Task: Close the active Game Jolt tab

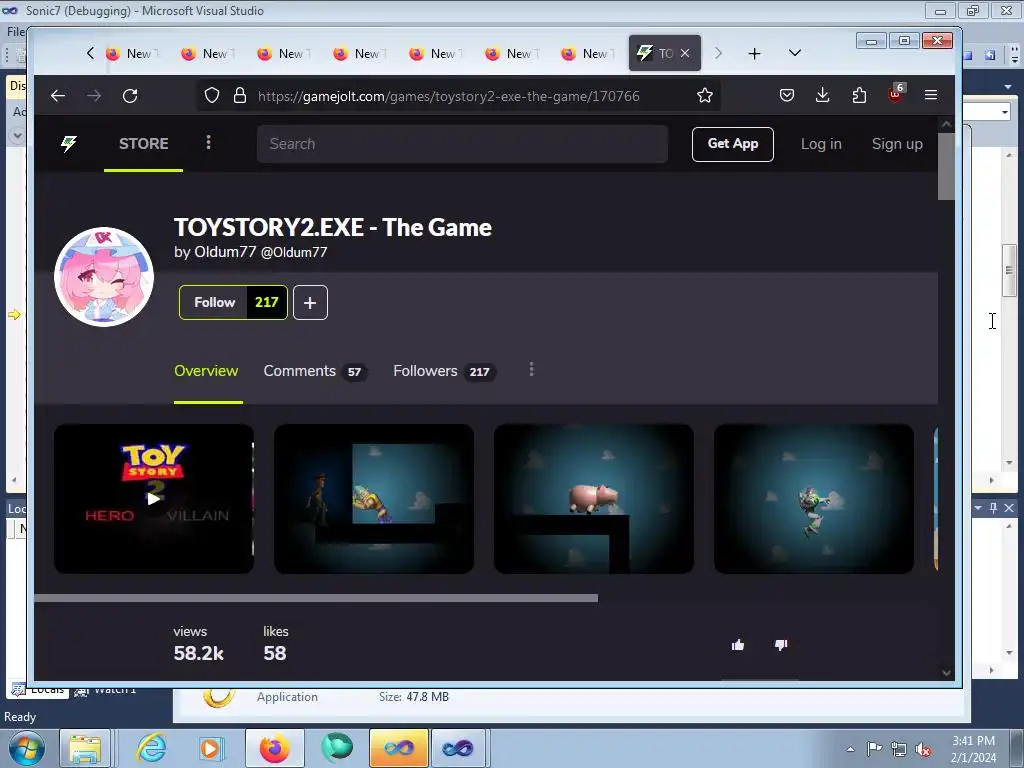Action: 685,54
